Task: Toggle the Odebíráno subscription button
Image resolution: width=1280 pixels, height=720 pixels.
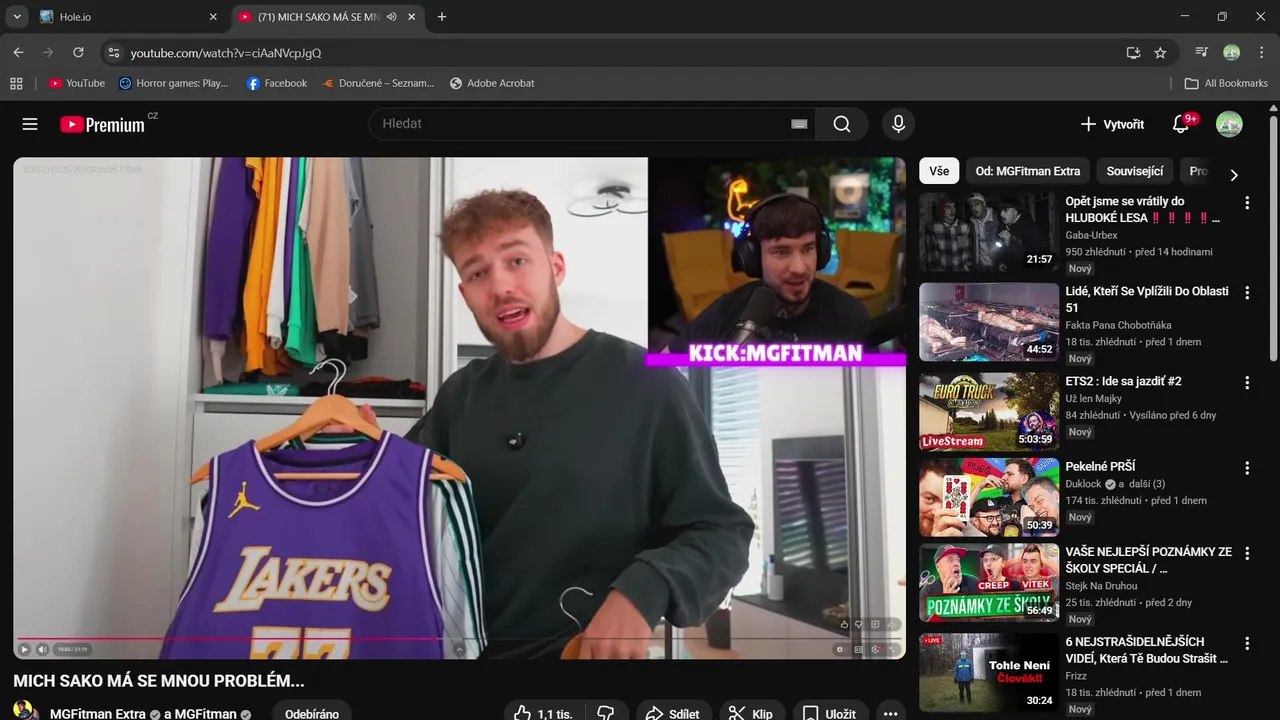Action: [312, 713]
